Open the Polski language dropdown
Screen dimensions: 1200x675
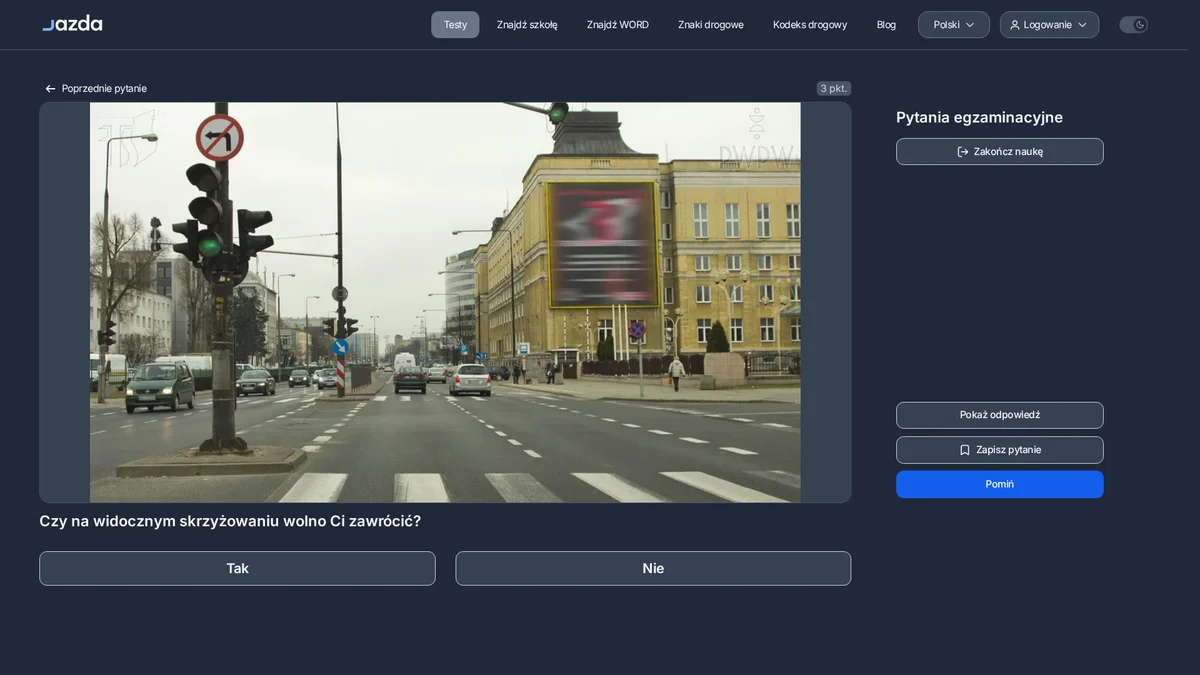click(954, 25)
